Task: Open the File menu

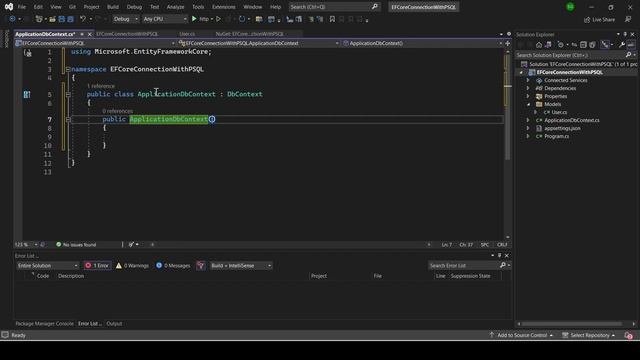Action: click(22, 7)
